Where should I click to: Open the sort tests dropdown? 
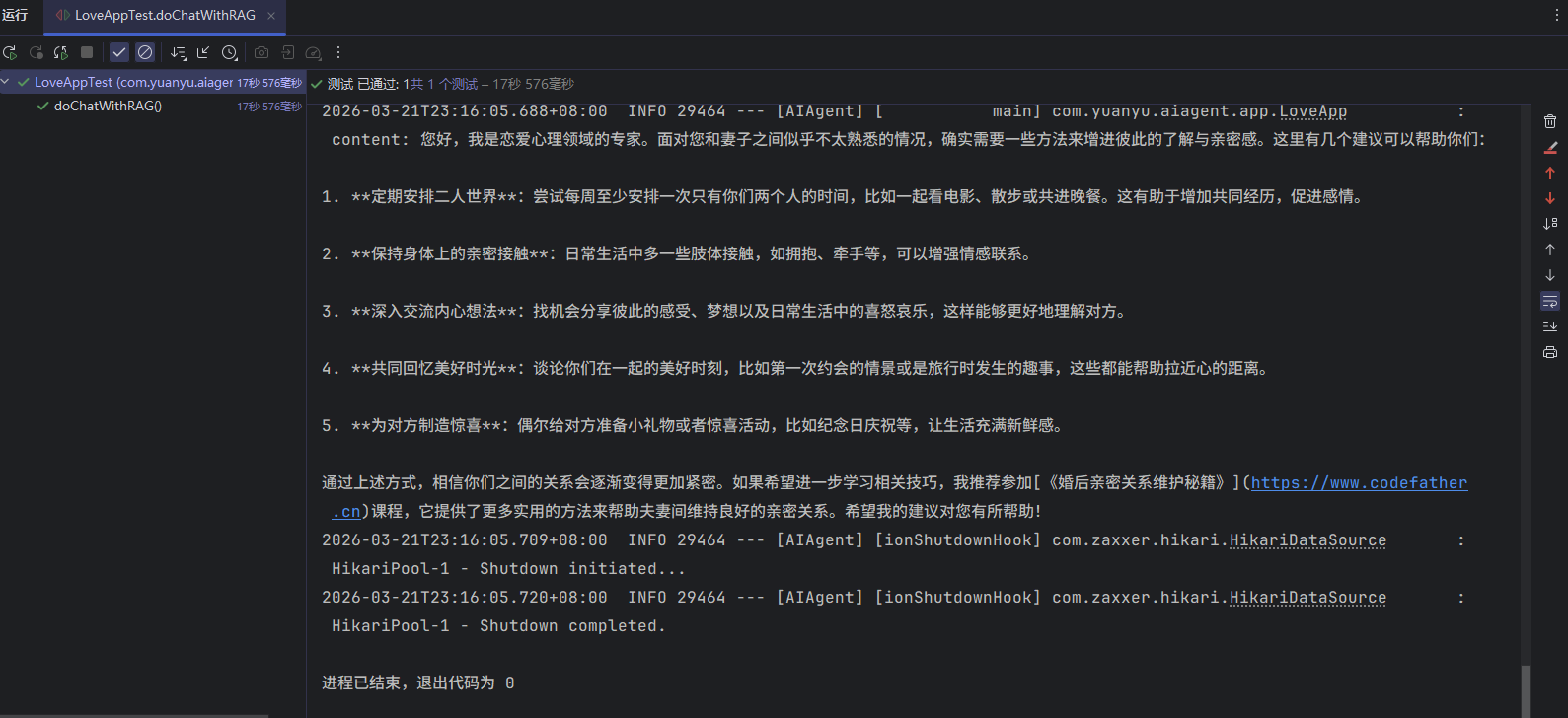(178, 52)
